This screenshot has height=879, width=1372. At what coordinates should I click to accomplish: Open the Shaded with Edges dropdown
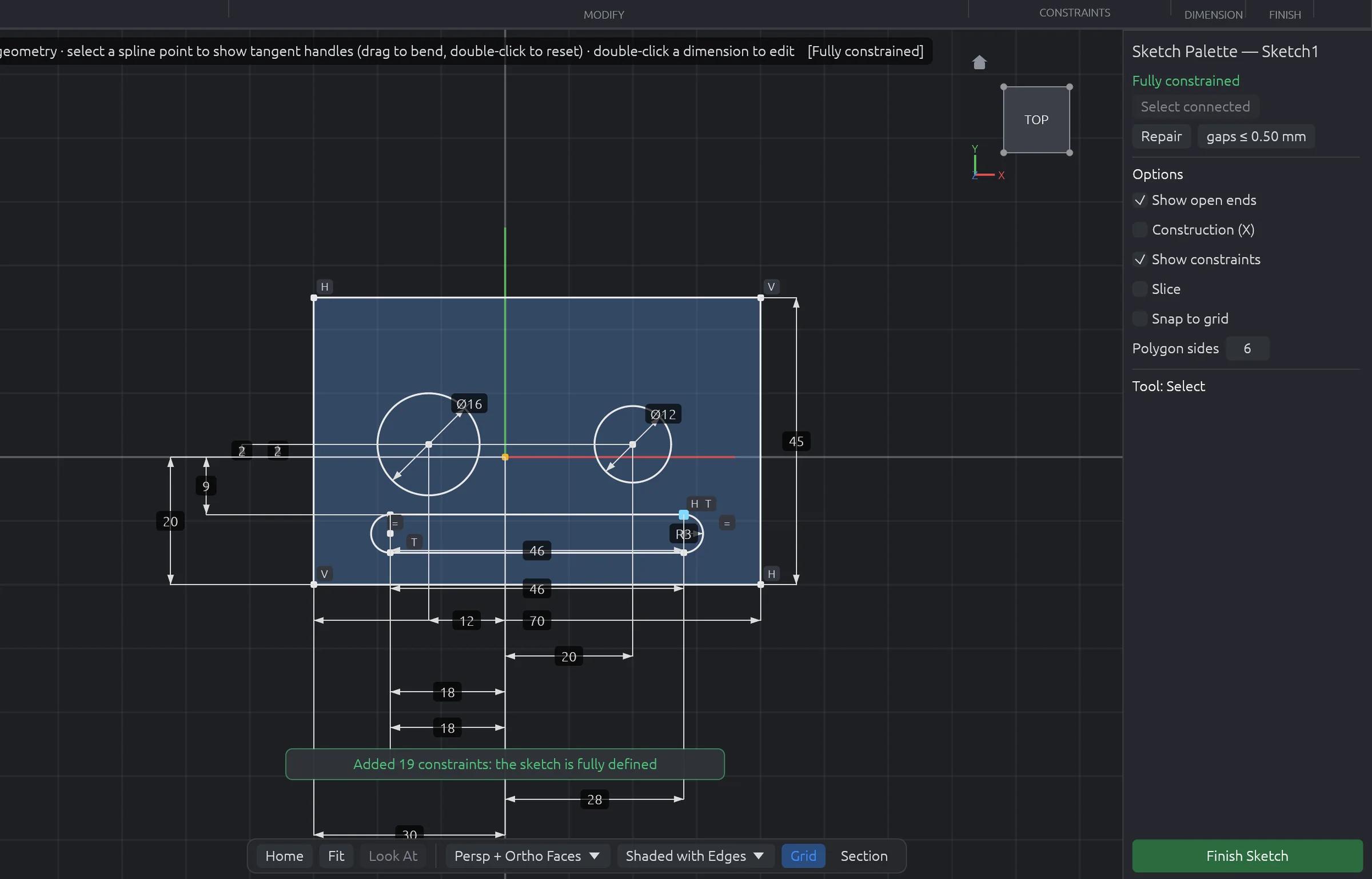[x=695, y=856]
